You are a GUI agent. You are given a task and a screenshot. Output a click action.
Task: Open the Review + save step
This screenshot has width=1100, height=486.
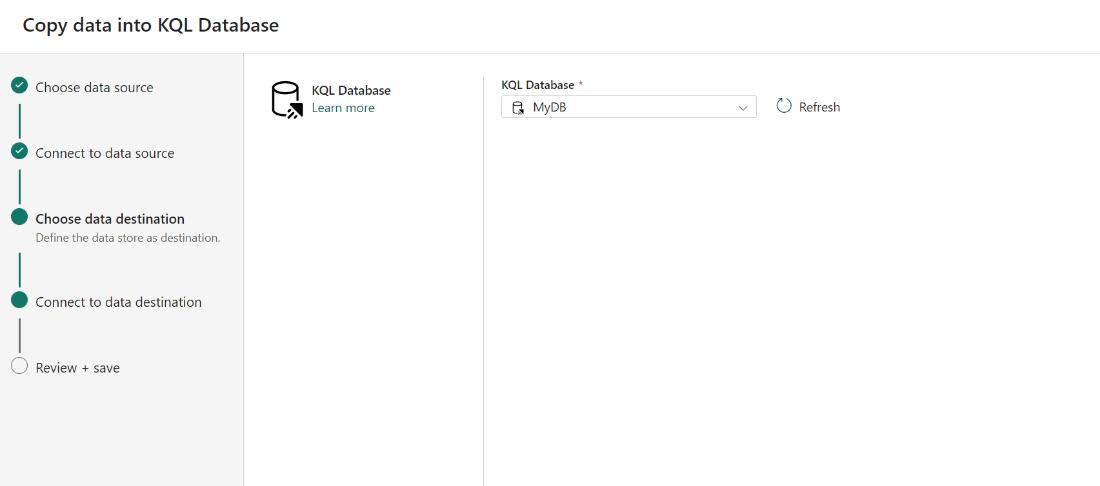[77, 368]
